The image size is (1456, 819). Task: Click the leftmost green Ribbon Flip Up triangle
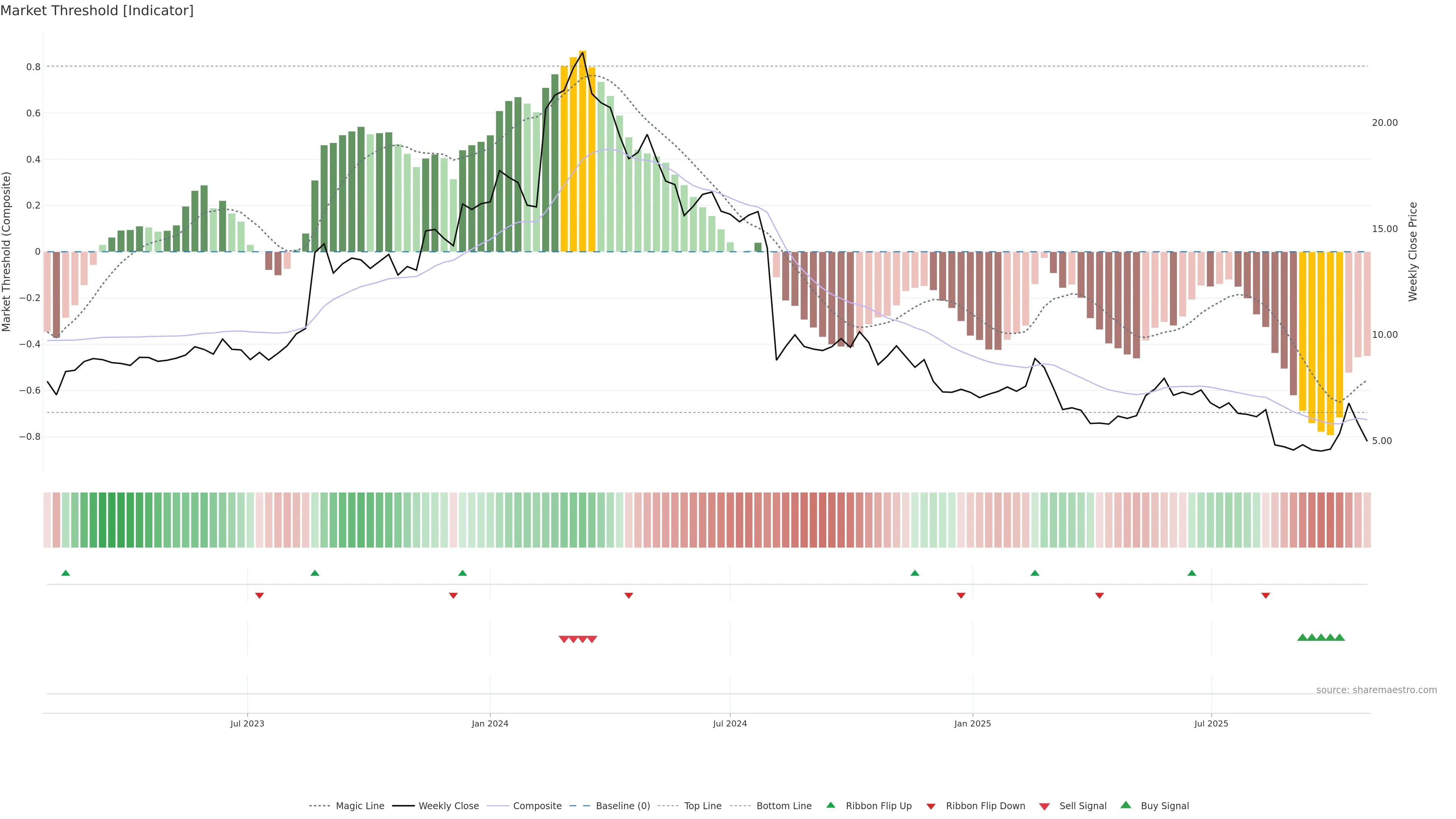[66, 573]
